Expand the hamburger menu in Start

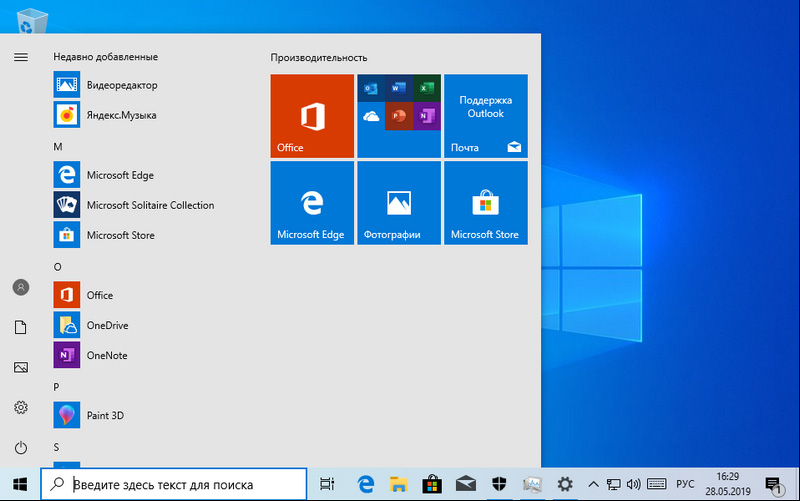(21, 57)
